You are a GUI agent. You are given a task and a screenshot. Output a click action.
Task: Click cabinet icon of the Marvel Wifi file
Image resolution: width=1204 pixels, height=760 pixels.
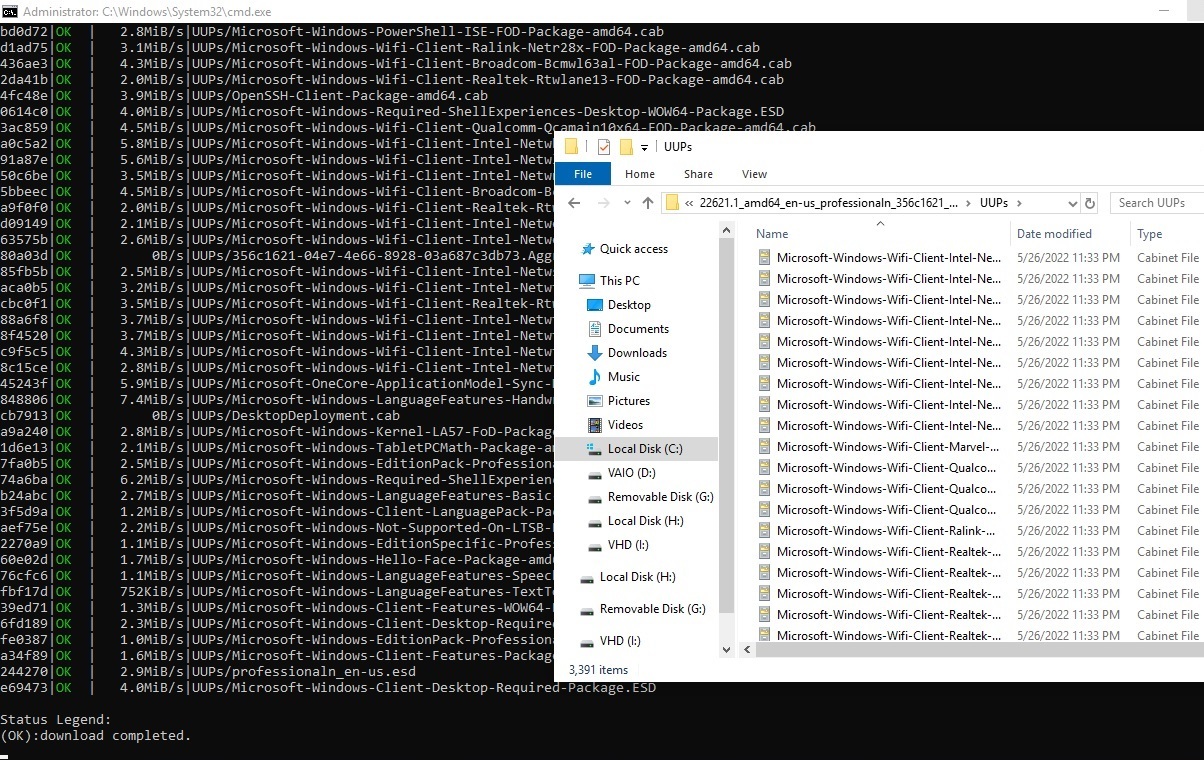point(764,447)
